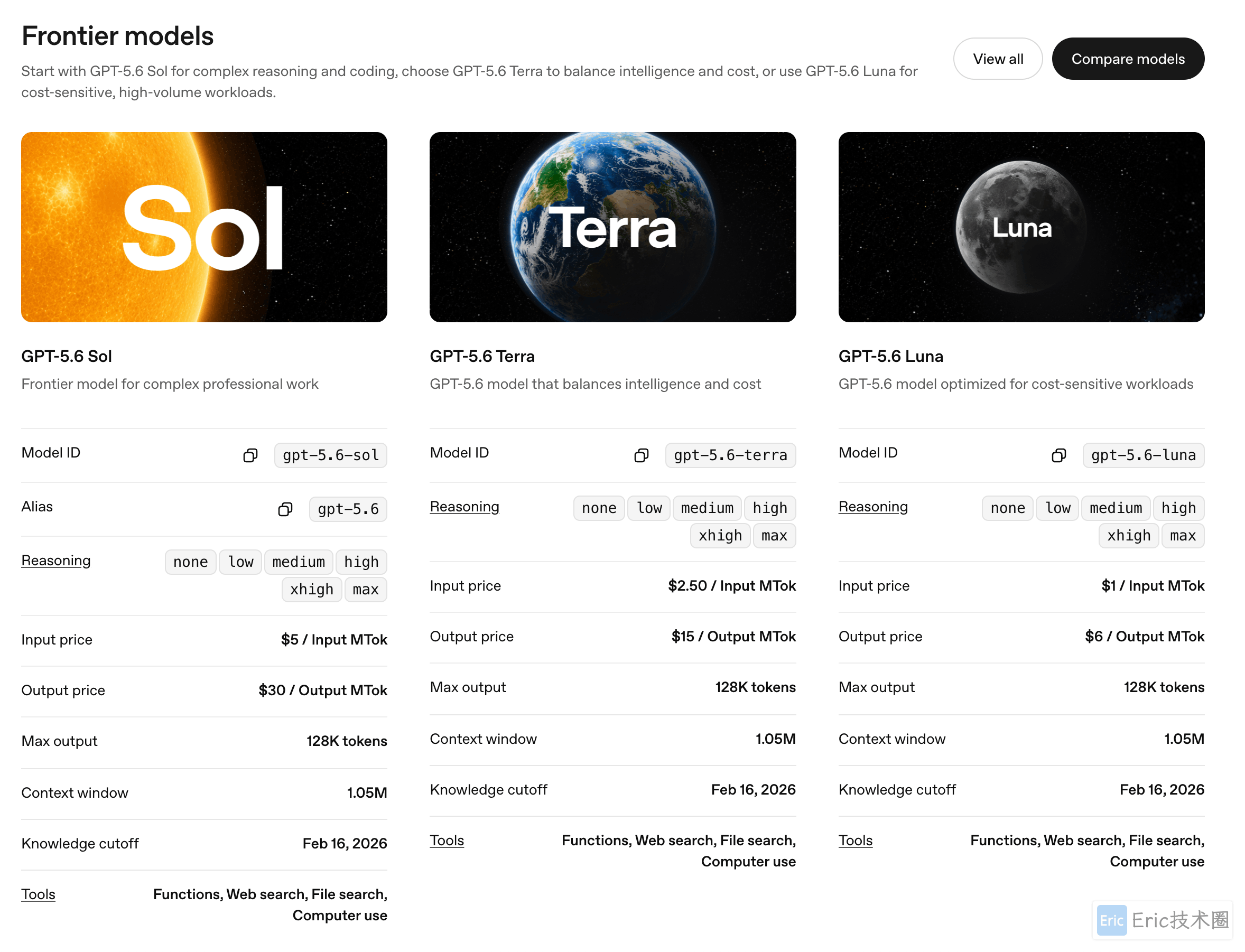Copy the gpt-5.6 alias

pos(285,509)
